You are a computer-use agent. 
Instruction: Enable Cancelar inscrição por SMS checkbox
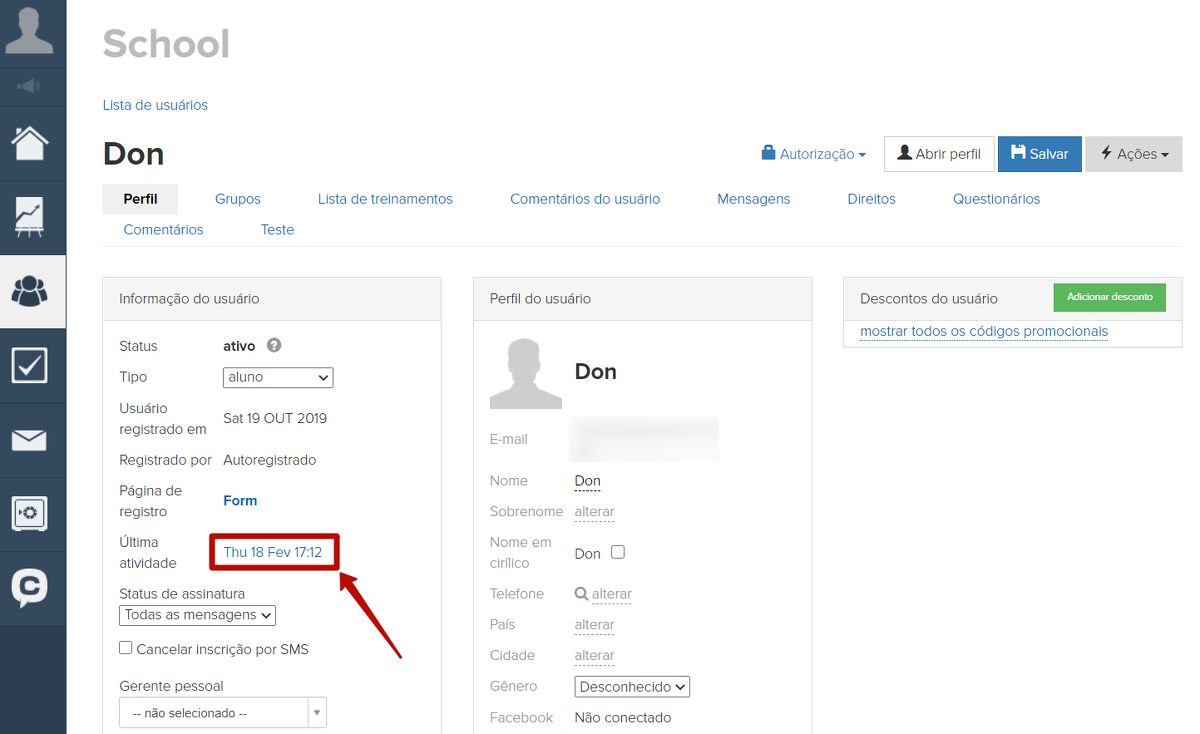pyautogui.click(x=126, y=648)
